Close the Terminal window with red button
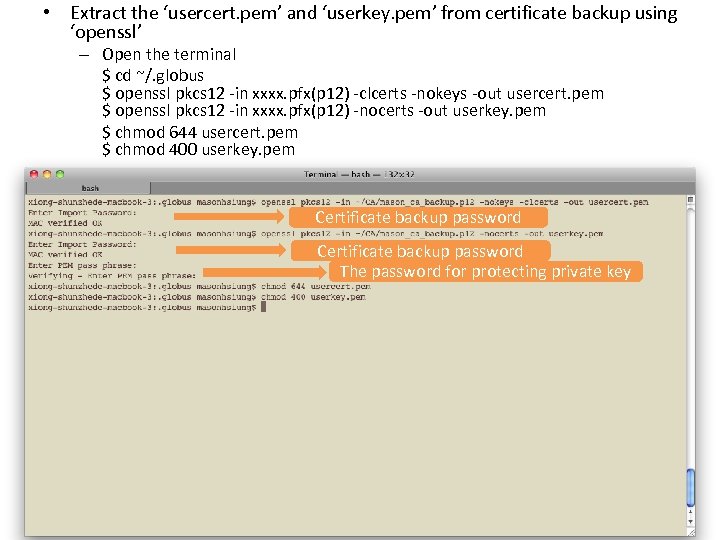 click(x=34, y=174)
